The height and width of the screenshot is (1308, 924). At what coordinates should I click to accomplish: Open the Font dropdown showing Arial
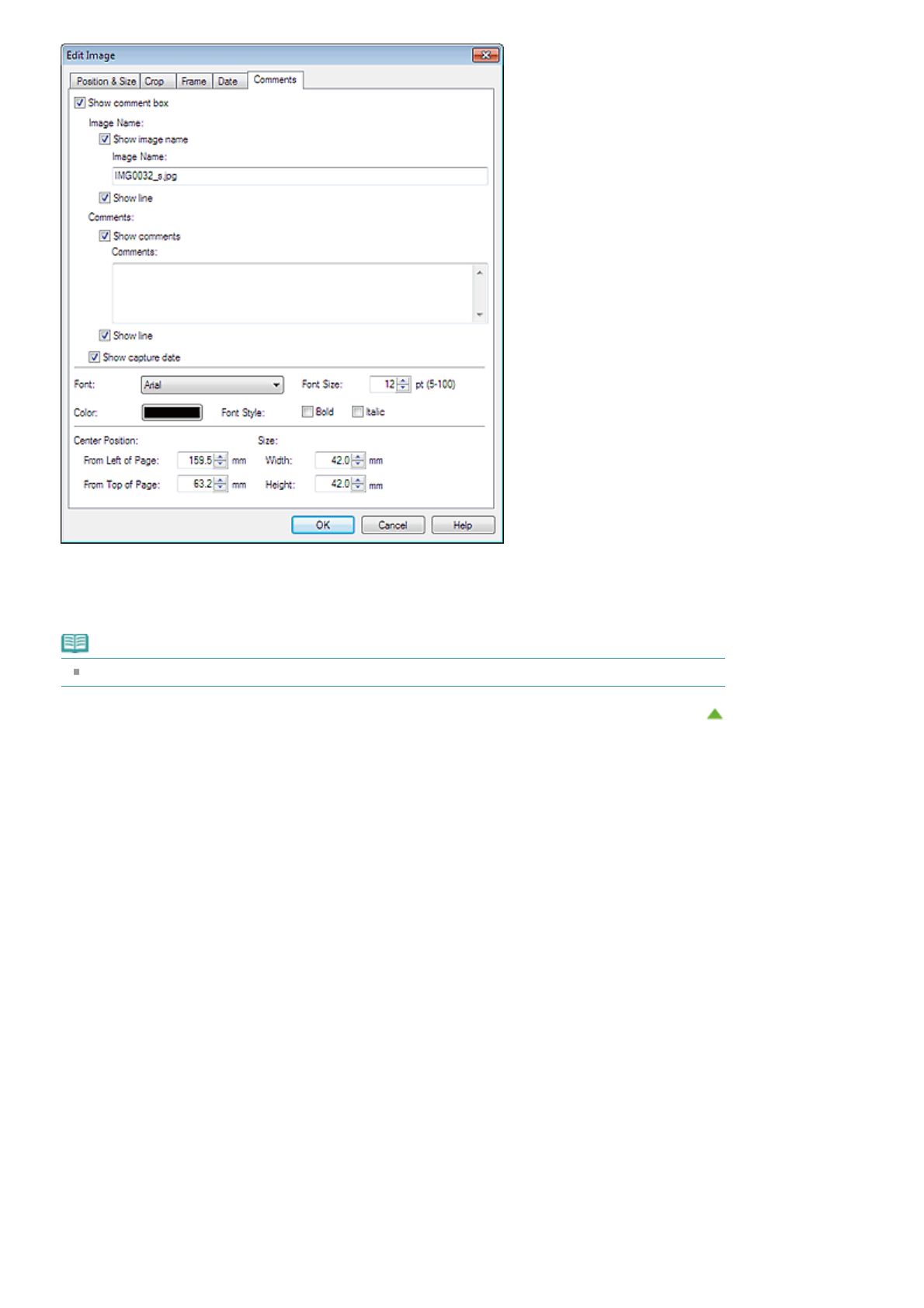pyautogui.click(x=212, y=384)
